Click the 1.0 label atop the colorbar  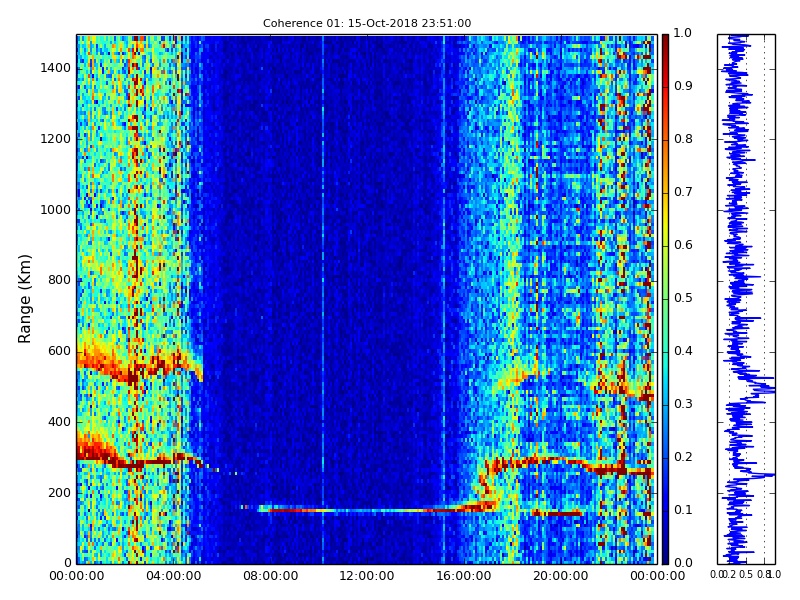pyautogui.click(x=683, y=33)
